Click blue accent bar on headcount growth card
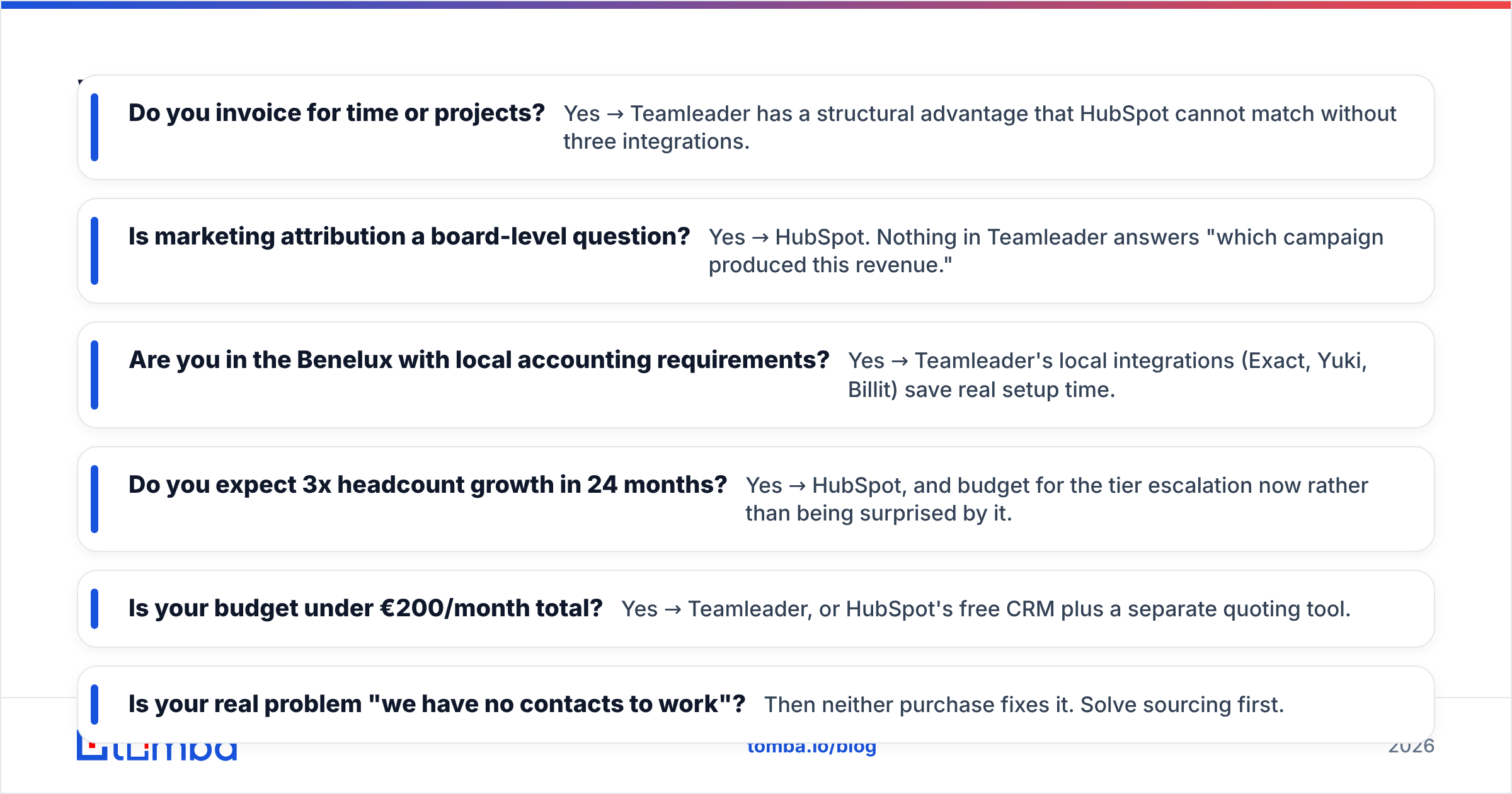1512x794 pixels. (x=94, y=499)
